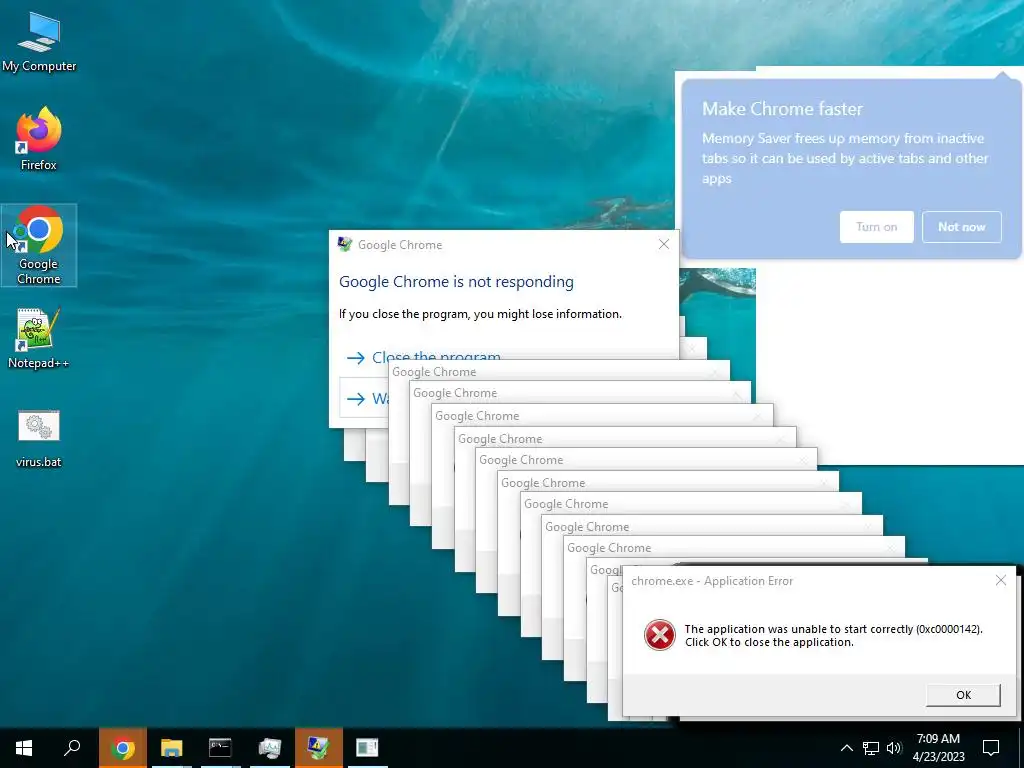The image size is (1024, 768).
Task: Open the My Computer desktop icon
Action: 39,42
